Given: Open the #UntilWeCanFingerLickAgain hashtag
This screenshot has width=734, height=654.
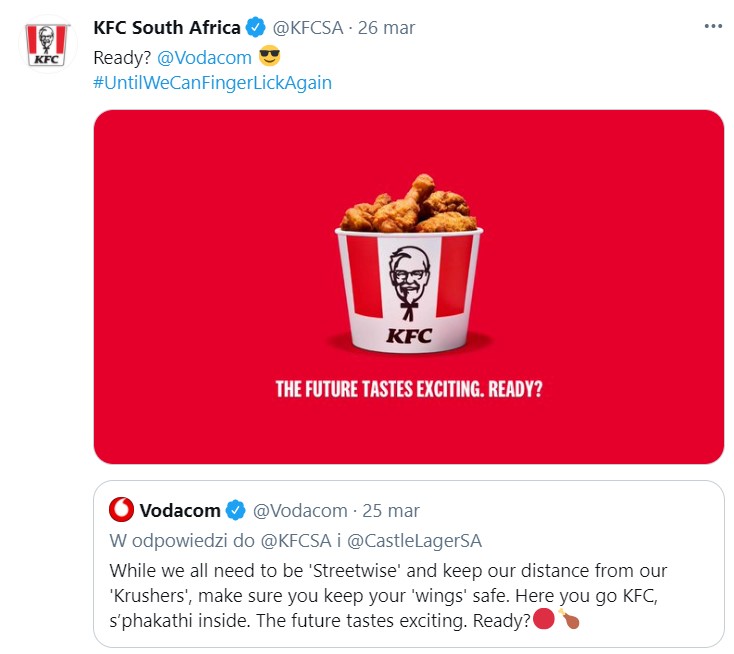Looking at the screenshot, I should 212,82.
